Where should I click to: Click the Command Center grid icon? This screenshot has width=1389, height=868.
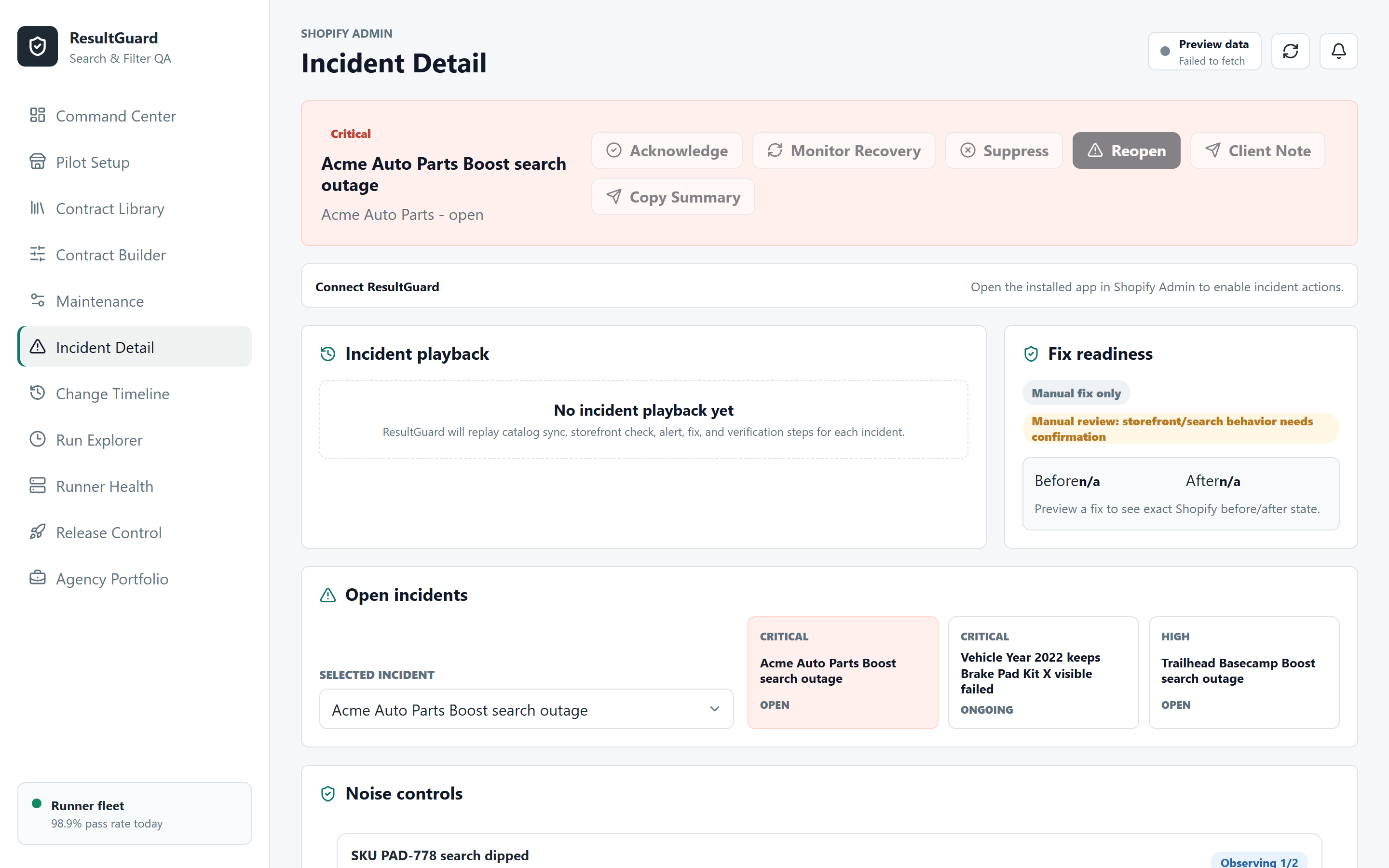(x=37, y=115)
